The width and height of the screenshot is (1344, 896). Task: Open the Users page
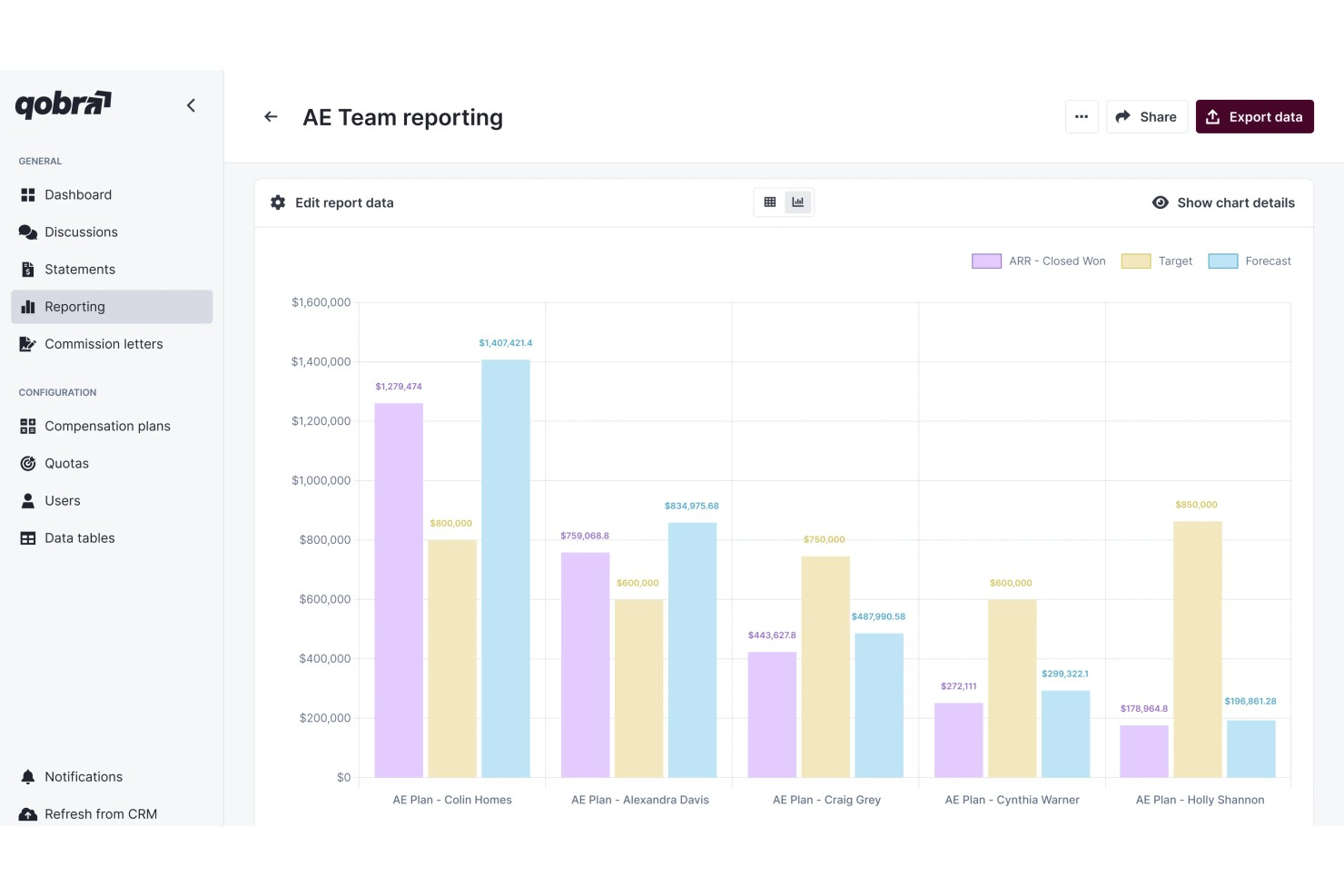click(112, 501)
